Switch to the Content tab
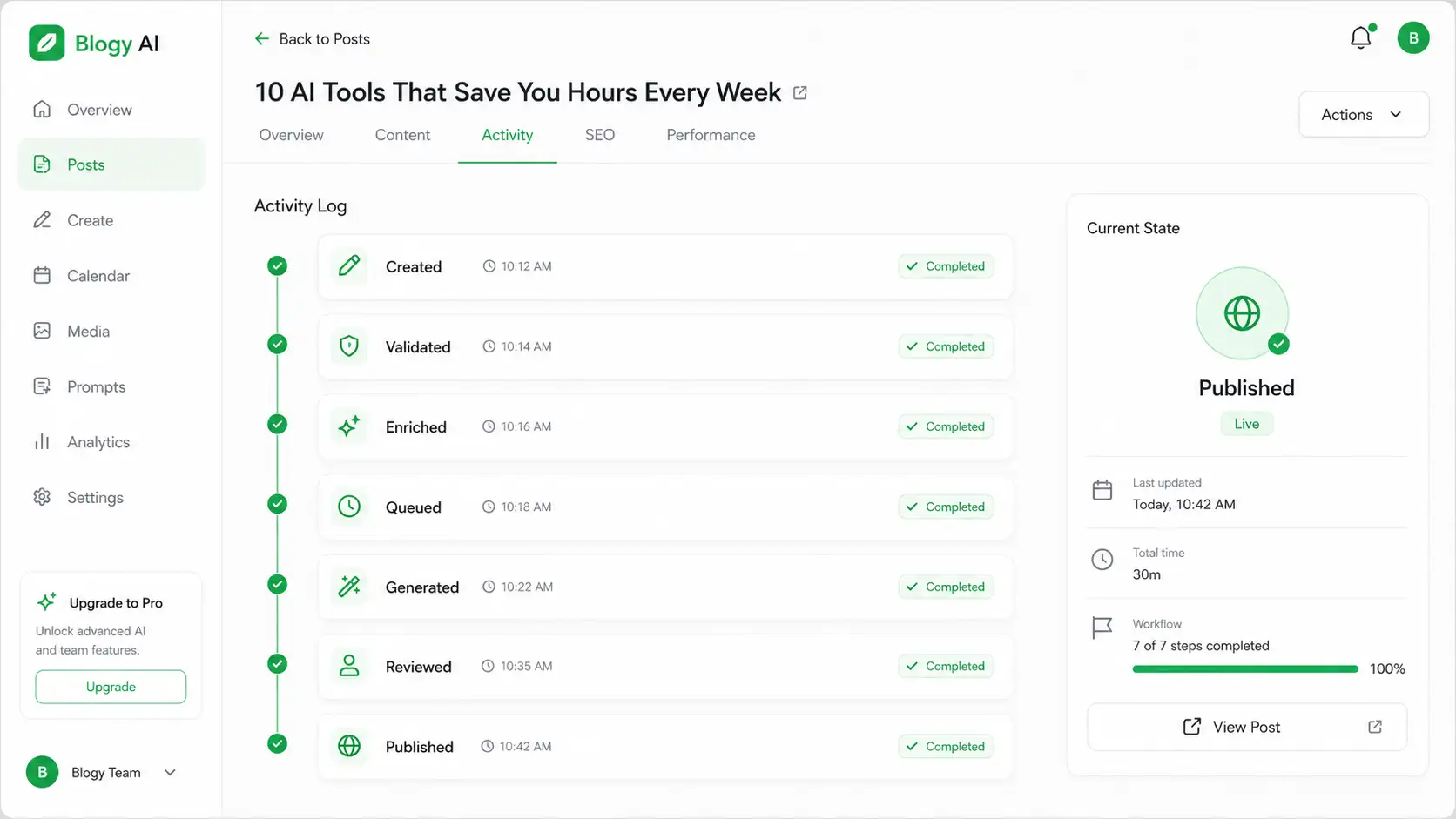Viewport: 1456px width, 819px height. click(402, 135)
